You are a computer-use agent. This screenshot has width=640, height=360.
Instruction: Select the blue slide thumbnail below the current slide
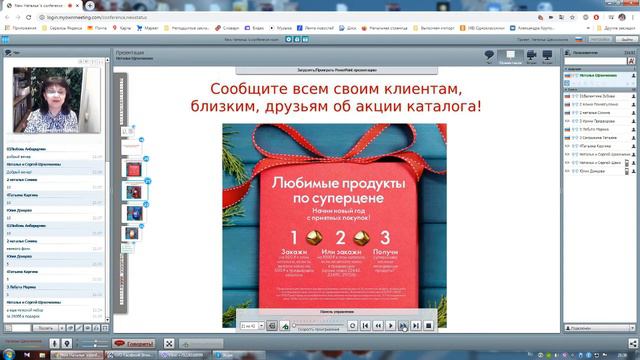click(x=134, y=213)
